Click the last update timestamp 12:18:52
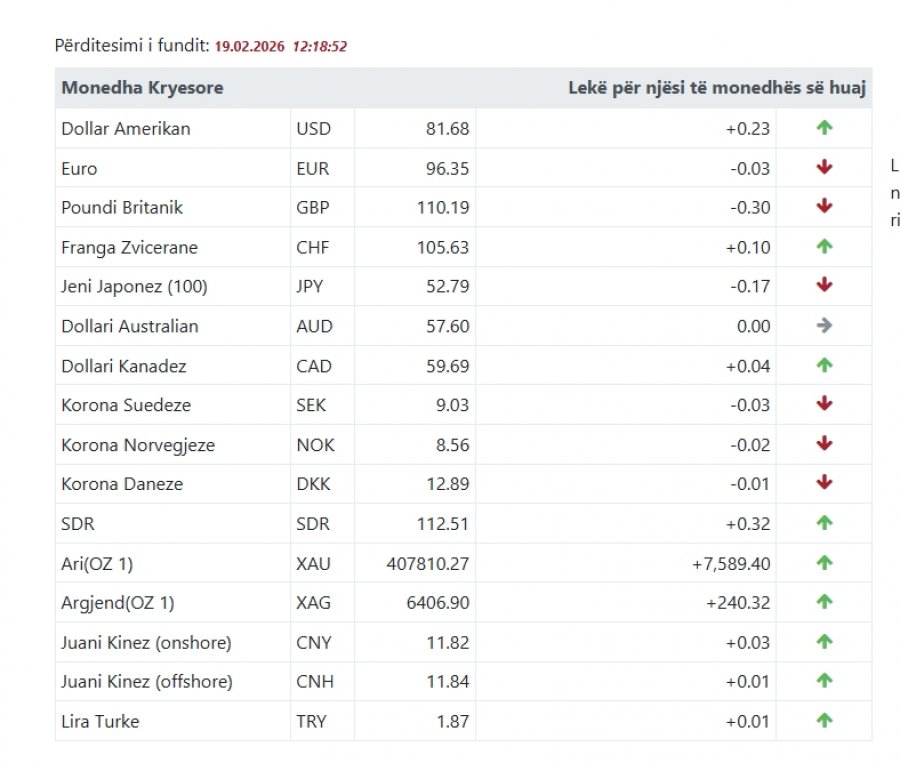 320,47
